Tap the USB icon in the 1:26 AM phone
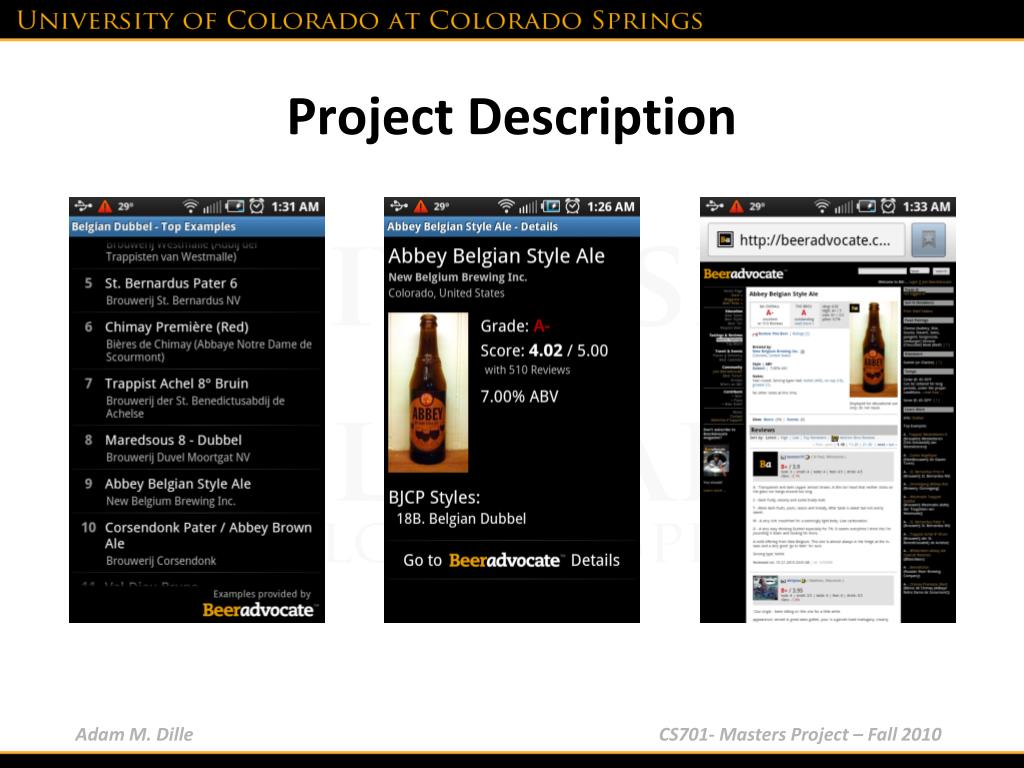Image resolution: width=1024 pixels, height=768 pixels. (398, 206)
